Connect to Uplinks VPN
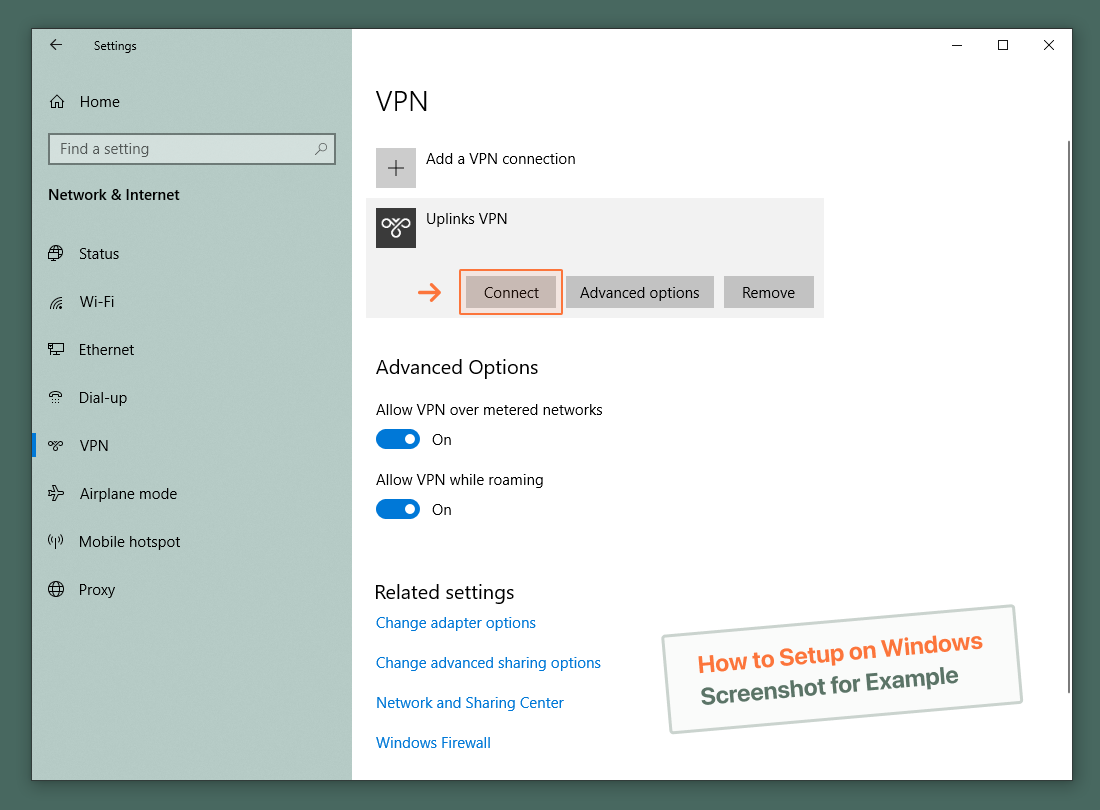This screenshot has height=810, width=1100. click(x=510, y=292)
